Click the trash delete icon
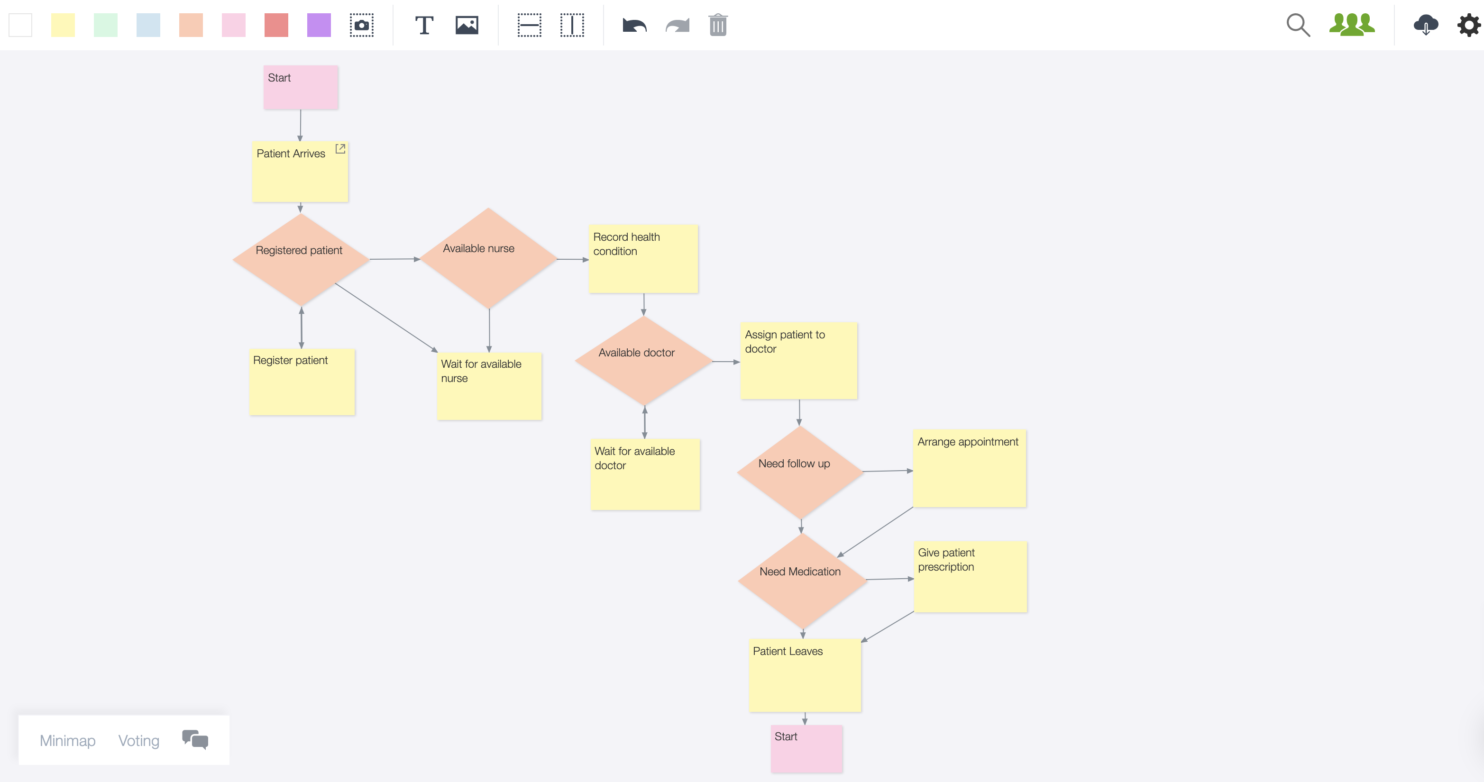 click(718, 25)
